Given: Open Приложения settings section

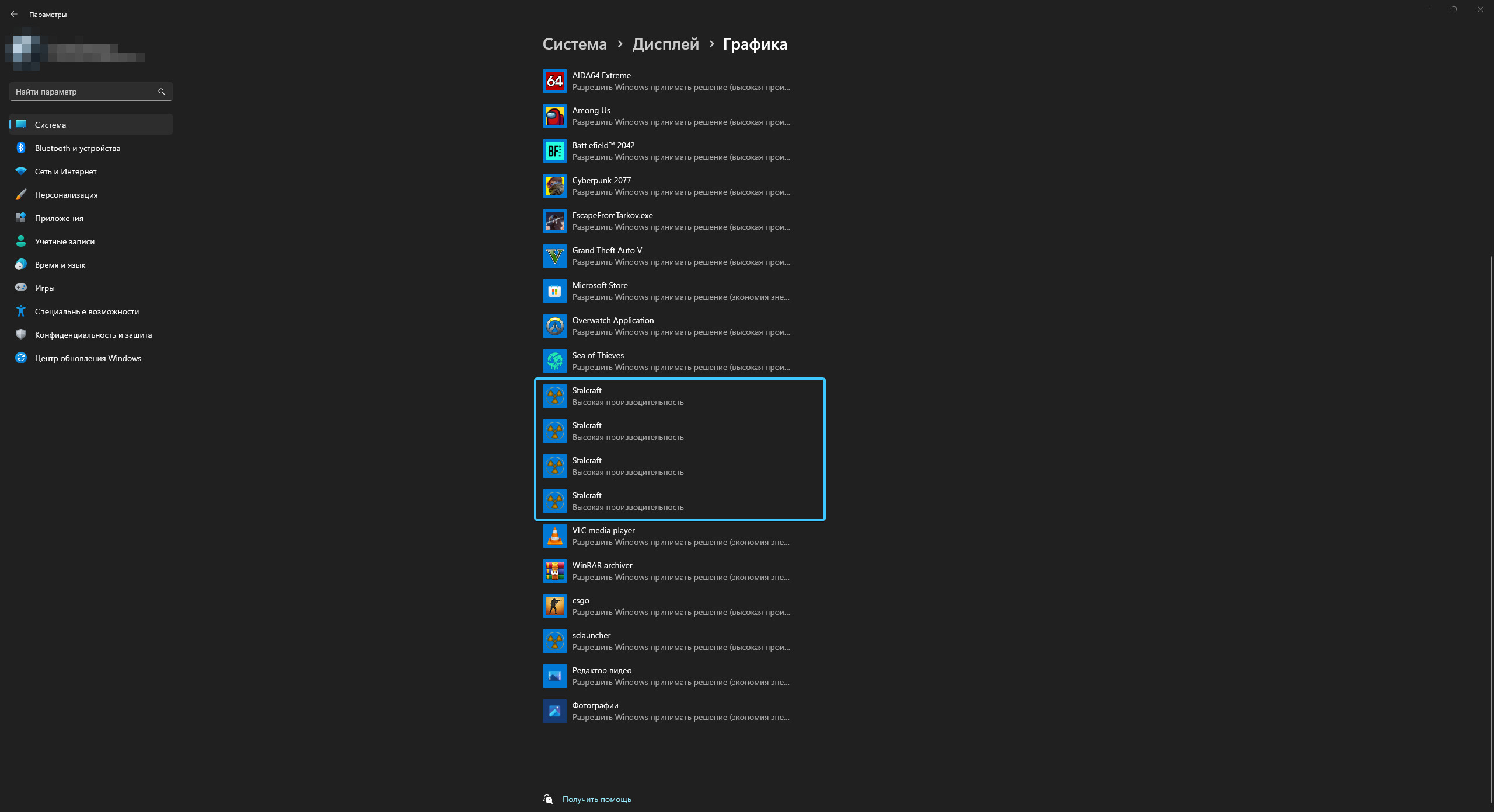Looking at the screenshot, I should coord(91,218).
